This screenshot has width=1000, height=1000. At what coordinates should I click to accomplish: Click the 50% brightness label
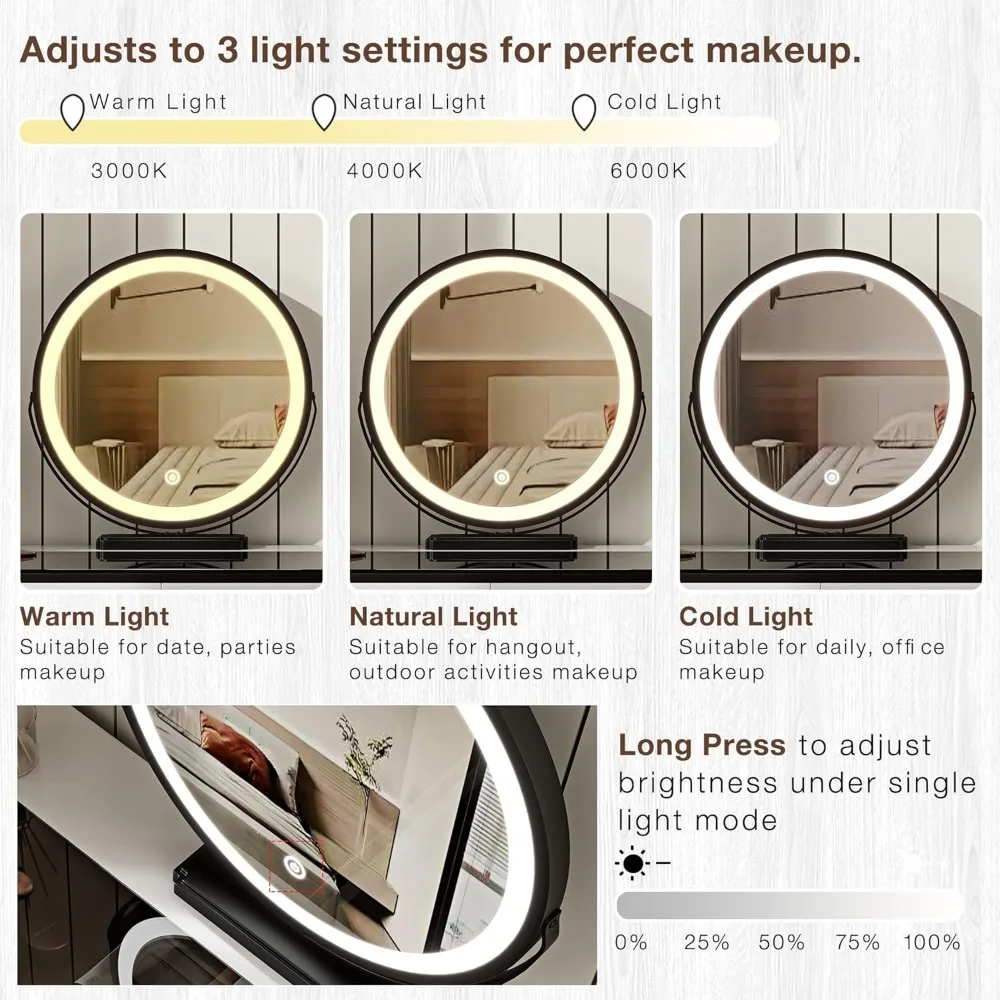pyautogui.click(x=782, y=942)
